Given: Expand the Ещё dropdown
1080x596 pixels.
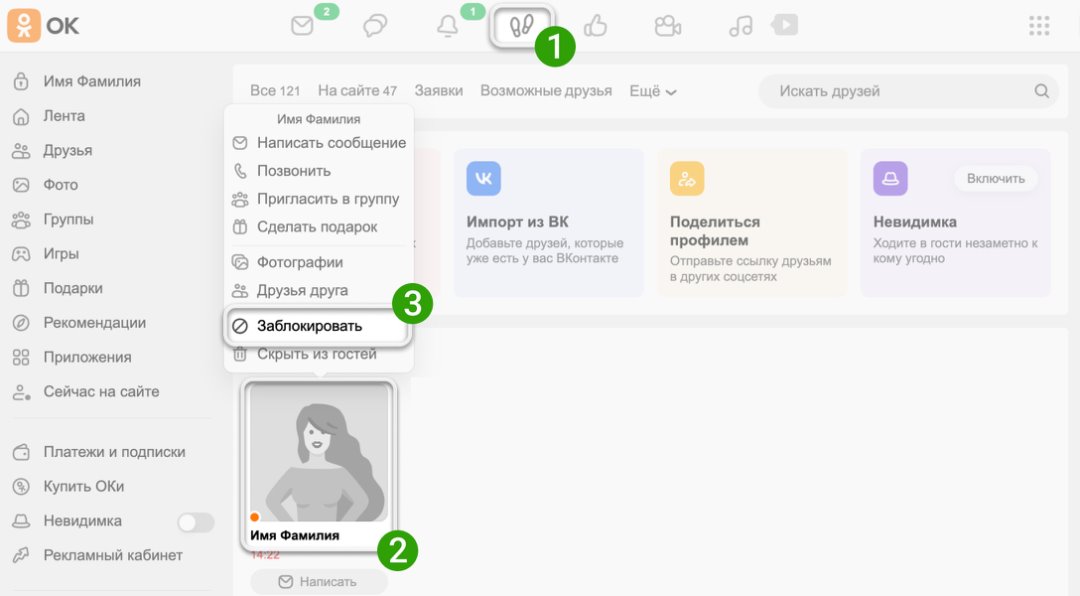Looking at the screenshot, I should (x=653, y=91).
